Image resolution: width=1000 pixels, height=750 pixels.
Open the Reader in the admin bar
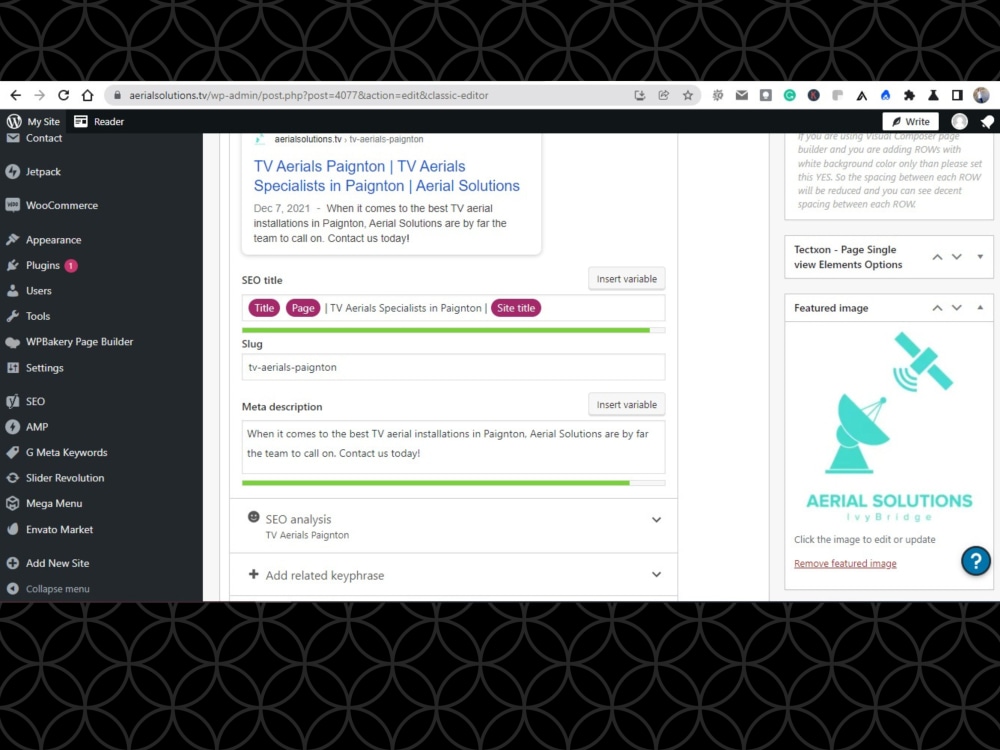(99, 121)
